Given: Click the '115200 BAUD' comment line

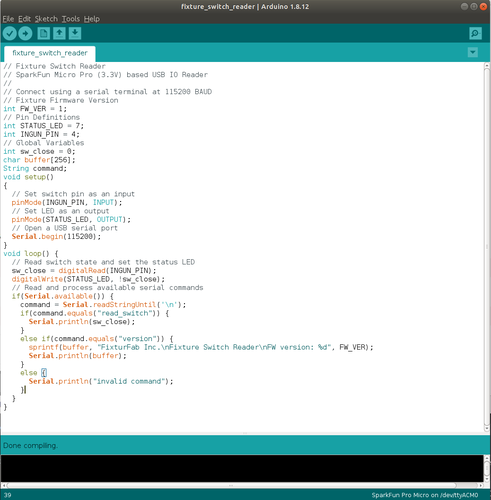Looking at the screenshot, I should point(108,92).
